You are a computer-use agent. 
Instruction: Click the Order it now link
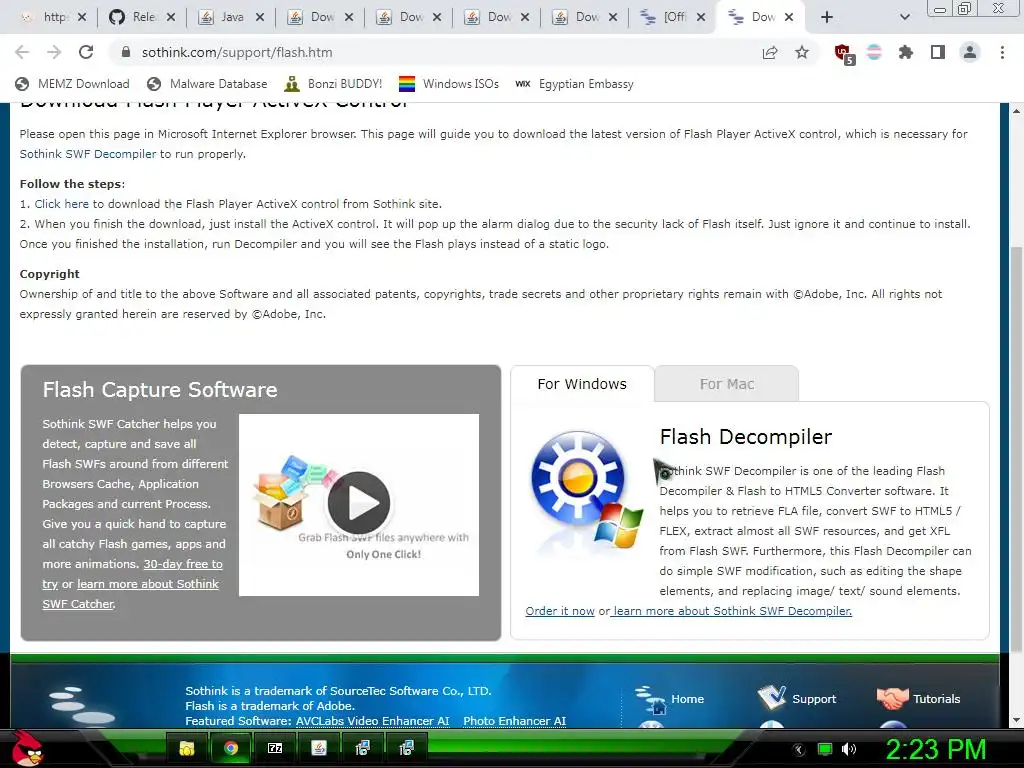click(x=560, y=611)
